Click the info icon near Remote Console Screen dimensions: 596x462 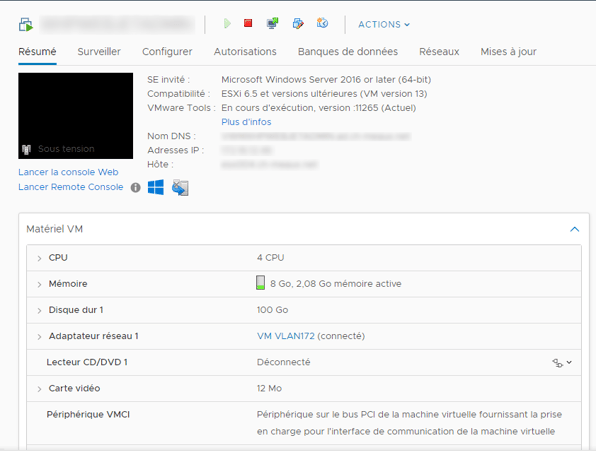(x=136, y=187)
